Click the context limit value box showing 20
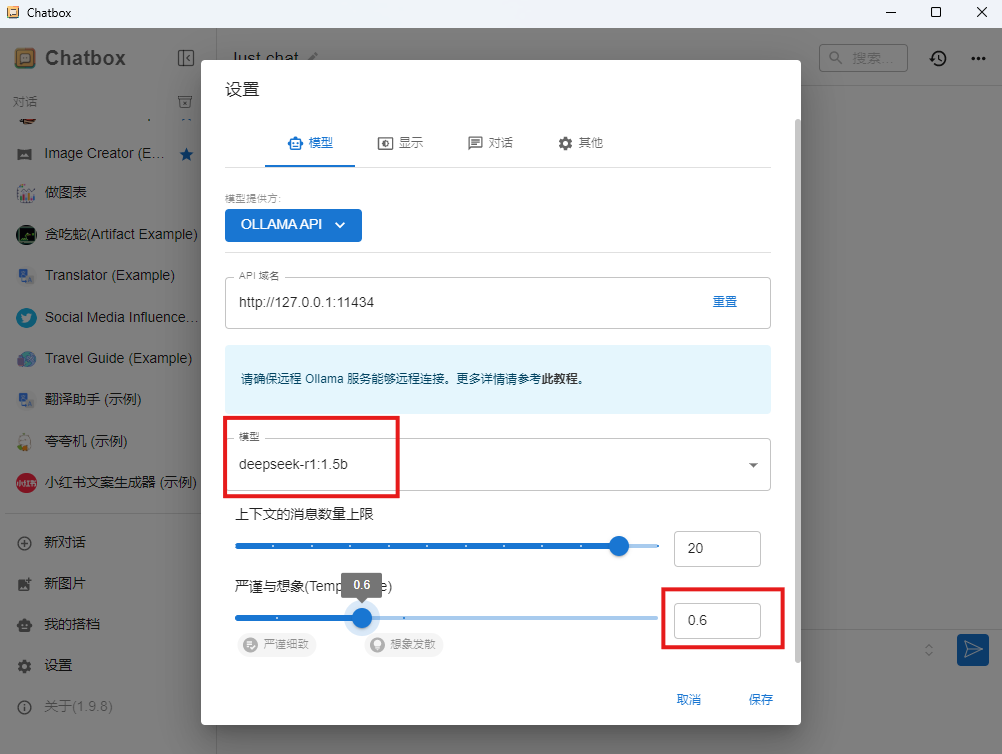Screen dimensions: 1002x754 point(717,548)
